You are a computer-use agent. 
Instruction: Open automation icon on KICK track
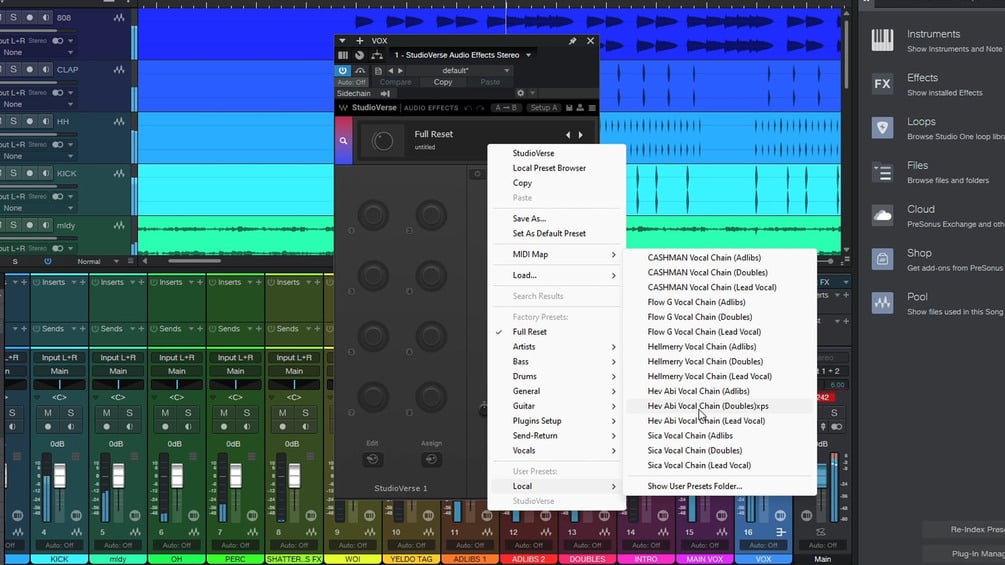click(119, 173)
